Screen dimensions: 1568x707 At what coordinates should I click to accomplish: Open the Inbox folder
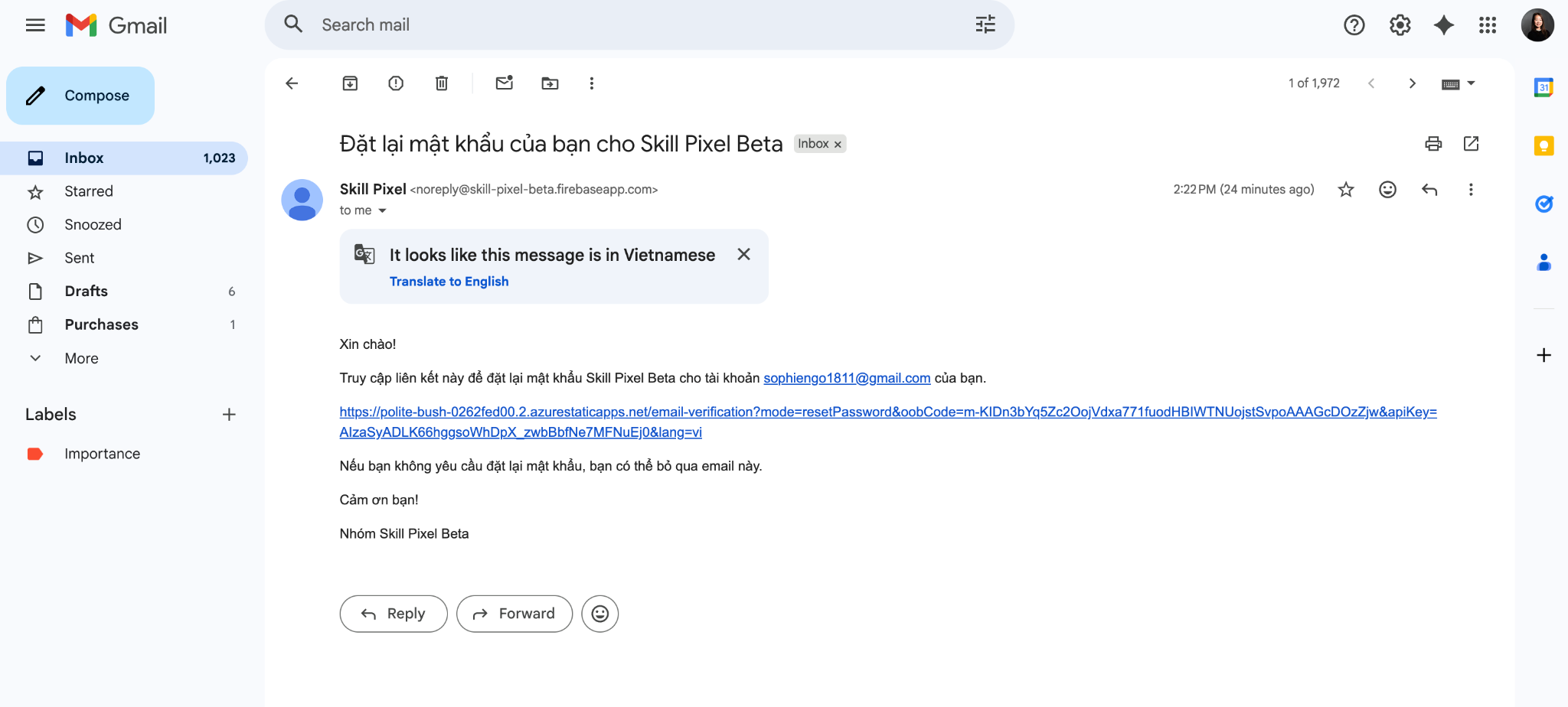pyautogui.click(x=124, y=158)
